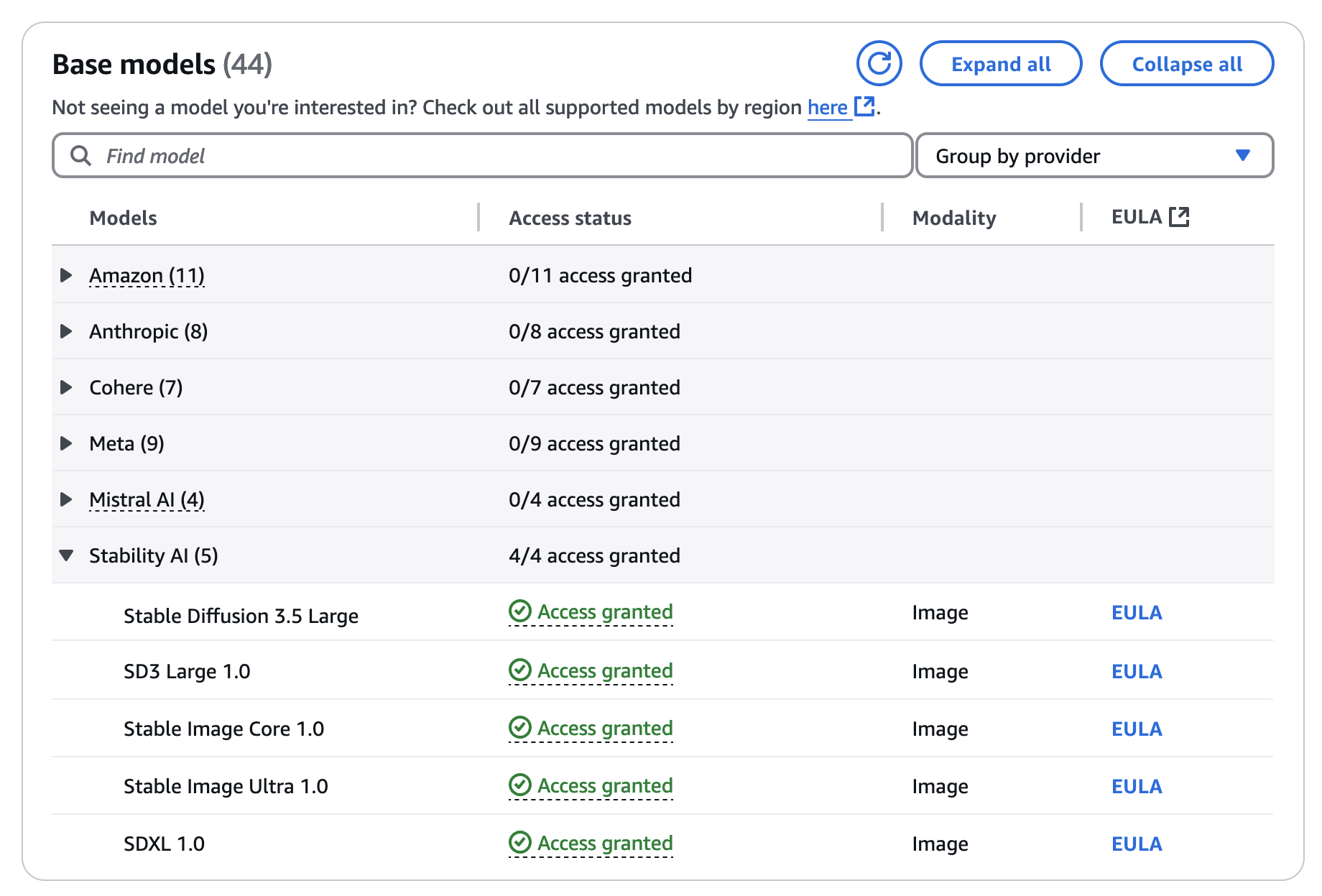Expand the Mistral AI (4) group

coord(66,499)
